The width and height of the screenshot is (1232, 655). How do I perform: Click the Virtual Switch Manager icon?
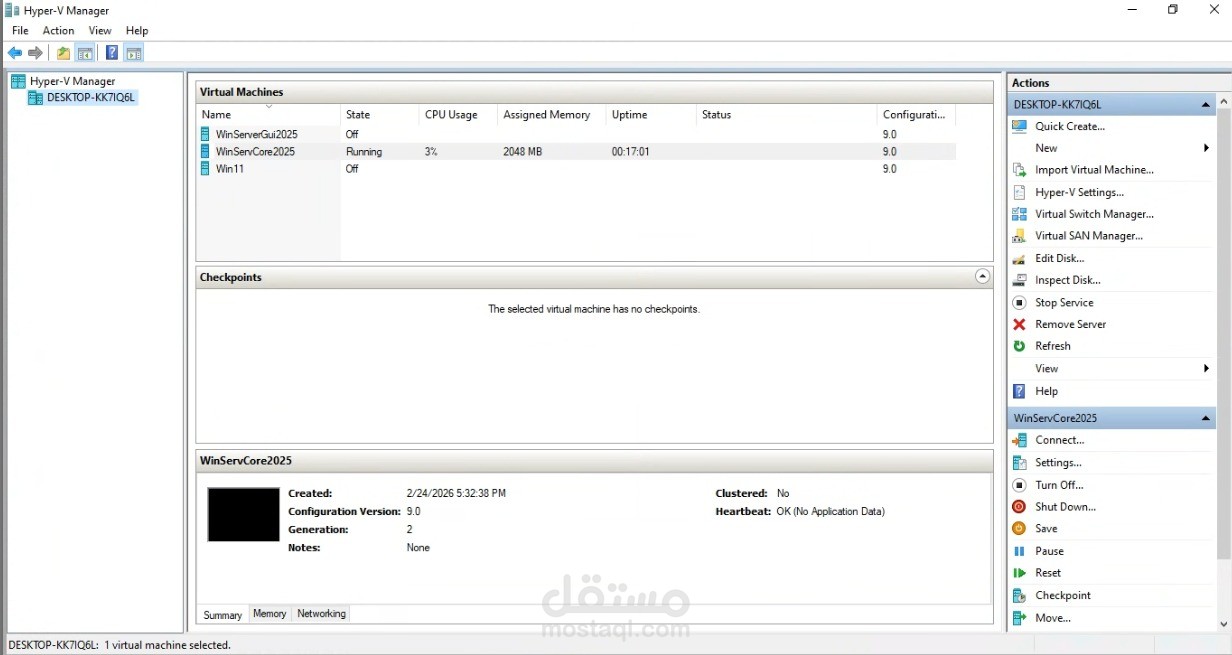(x=1019, y=214)
